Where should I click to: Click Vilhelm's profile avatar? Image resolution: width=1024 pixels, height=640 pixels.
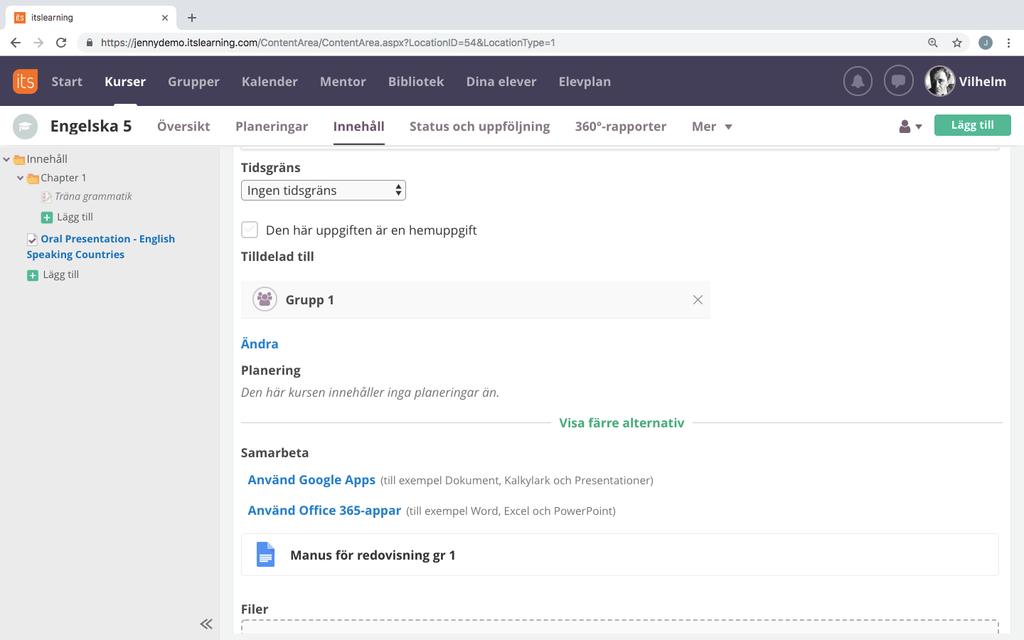(940, 82)
